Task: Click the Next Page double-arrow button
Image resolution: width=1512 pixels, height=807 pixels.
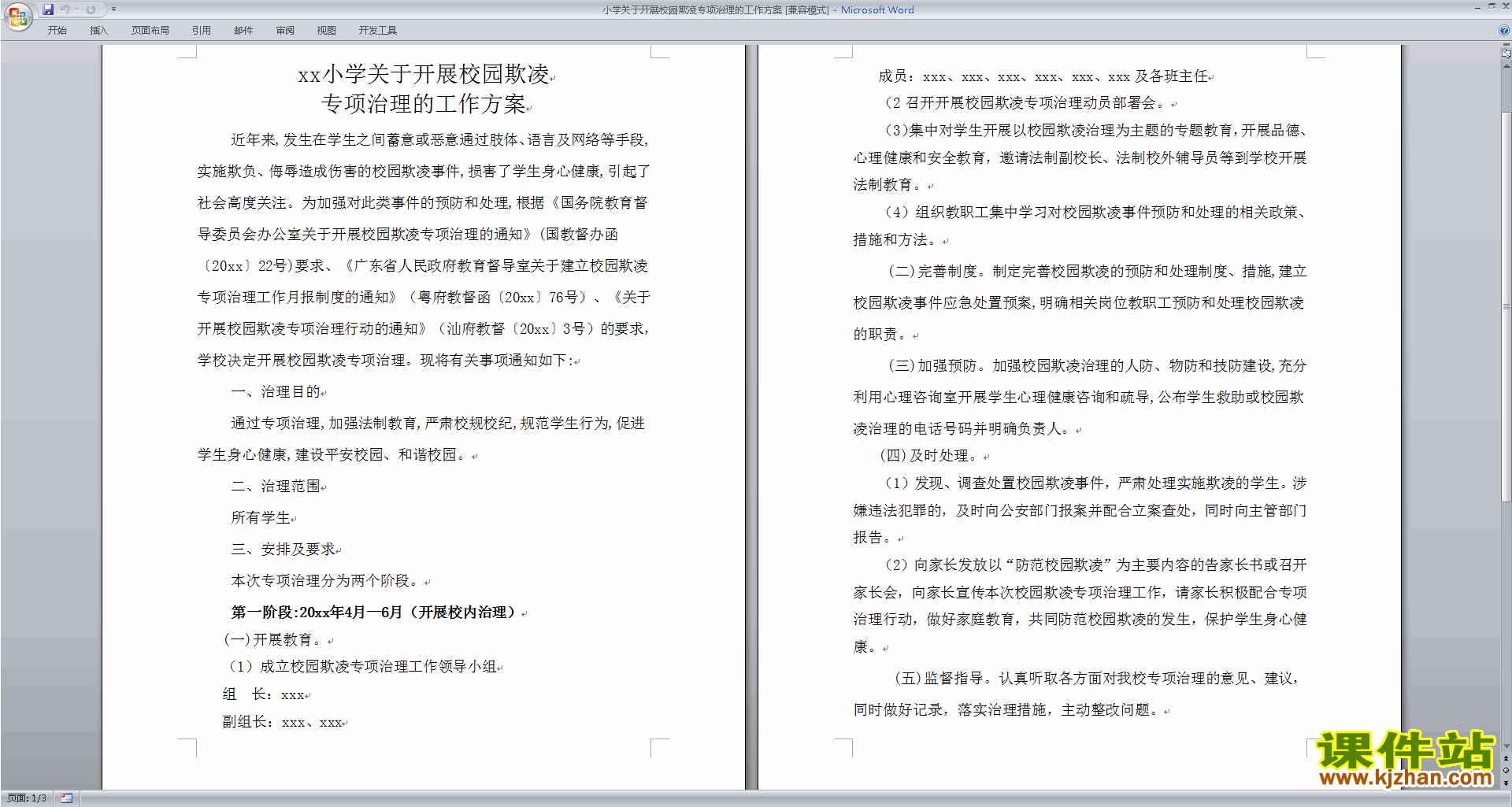Action: coord(1506,783)
